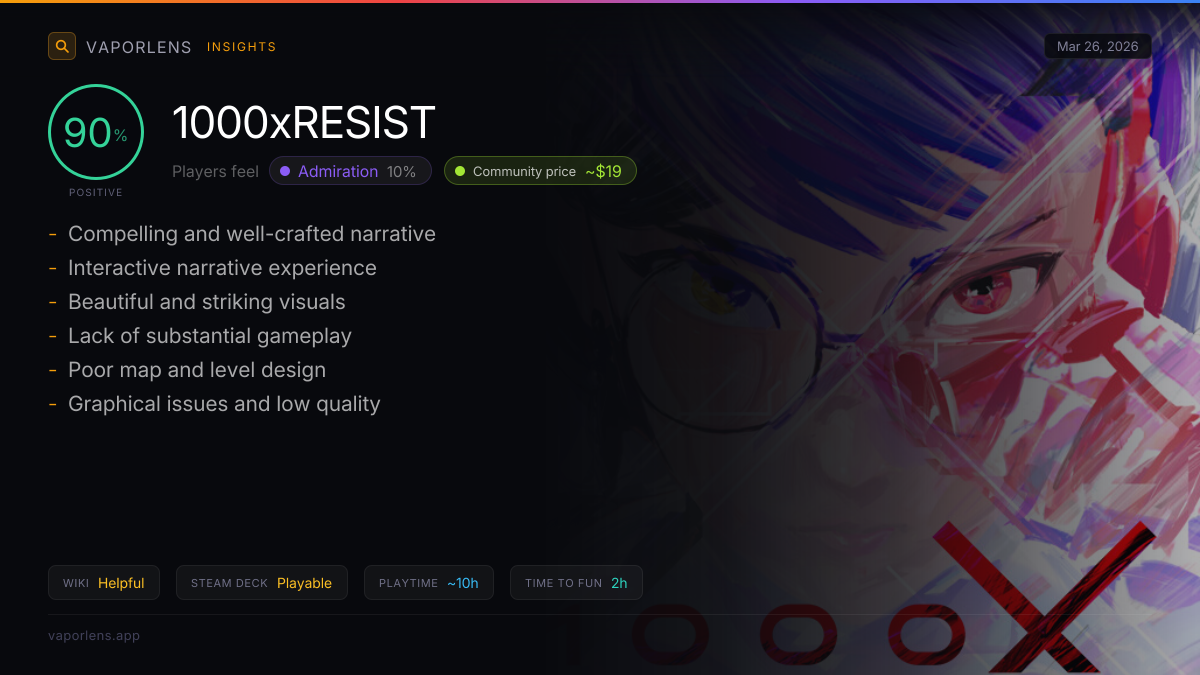Click the green community price dot
Viewport: 1200px width, 675px height.
coord(460,171)
